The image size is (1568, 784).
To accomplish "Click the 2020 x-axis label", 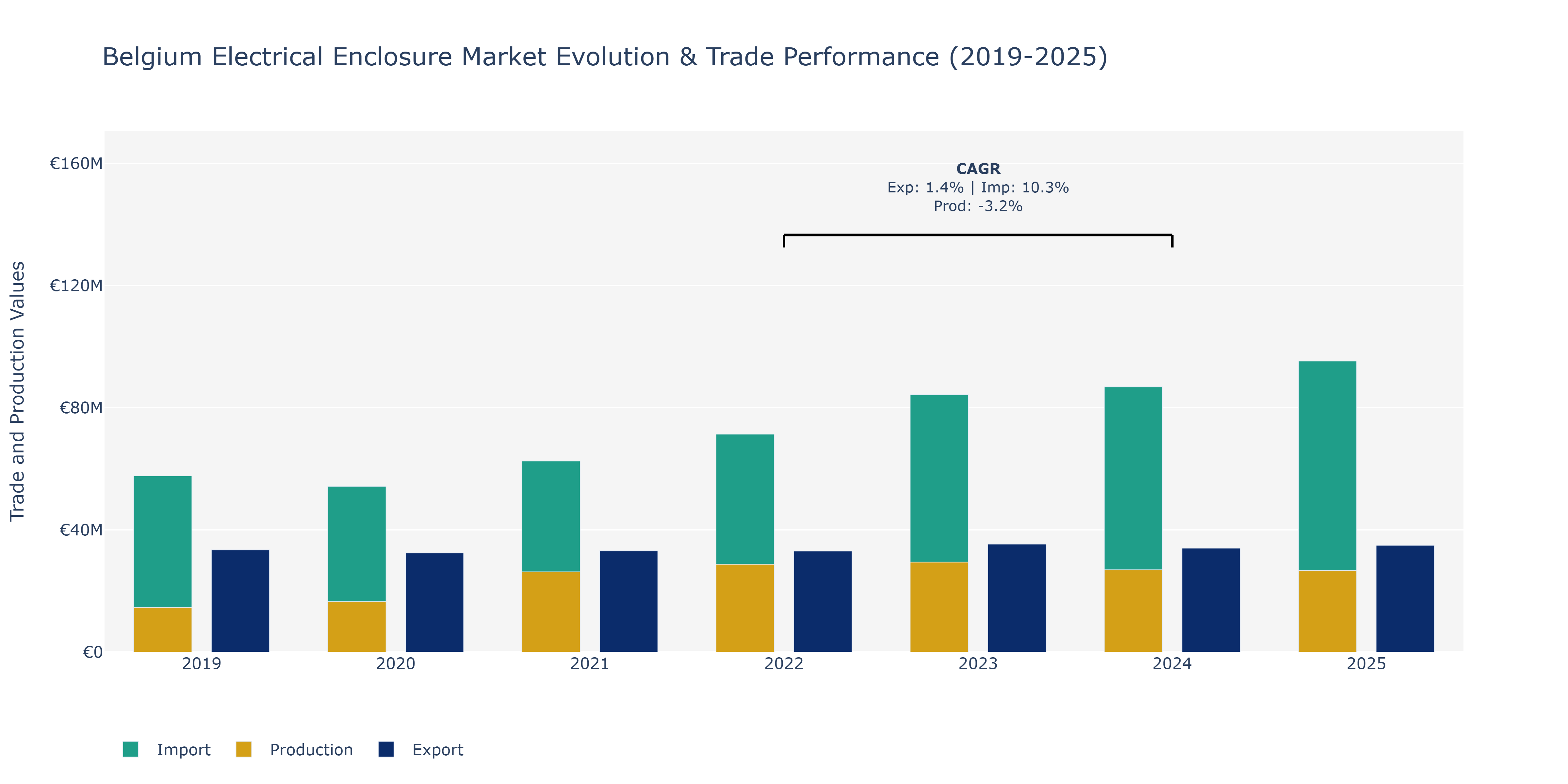I will click(396, 663).
